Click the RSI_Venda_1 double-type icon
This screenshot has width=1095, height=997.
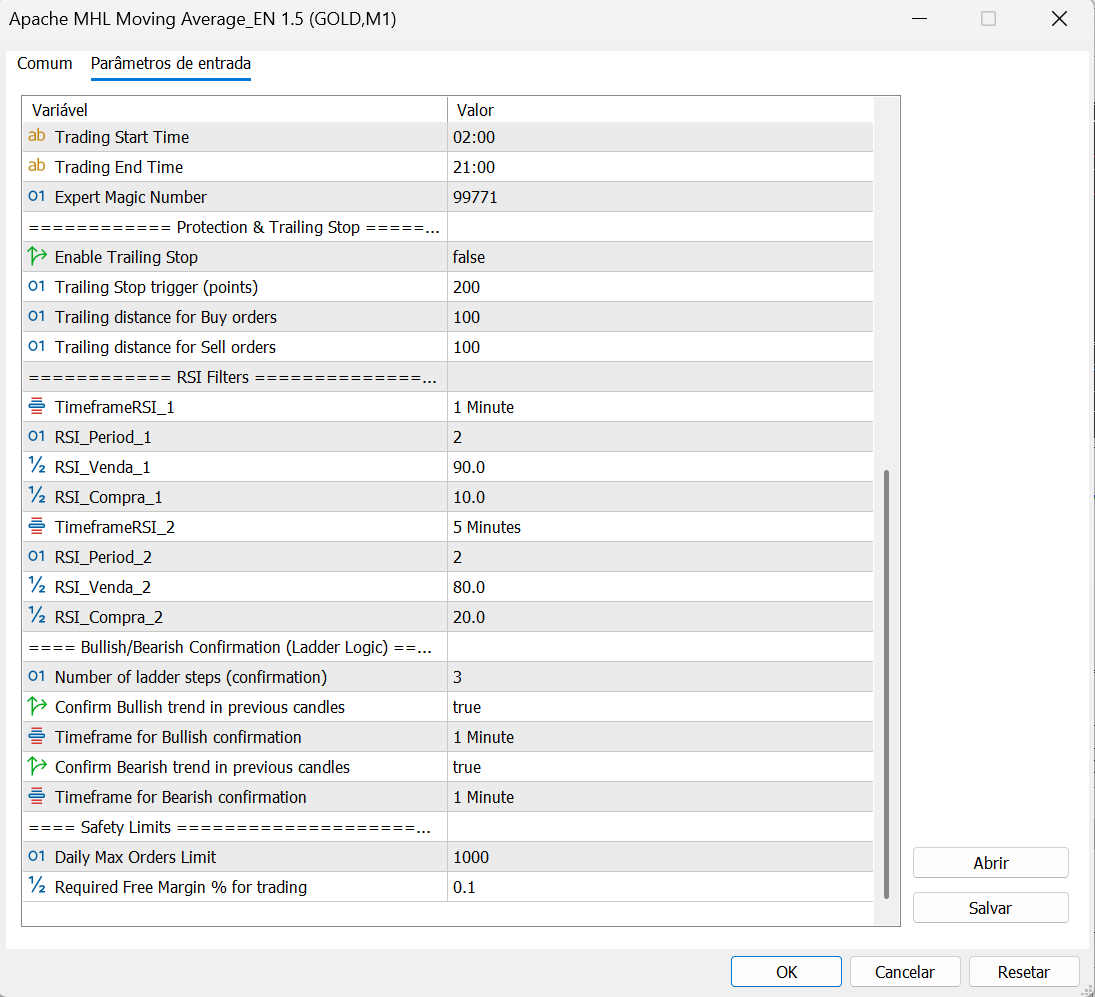click(x=37, y=467)
